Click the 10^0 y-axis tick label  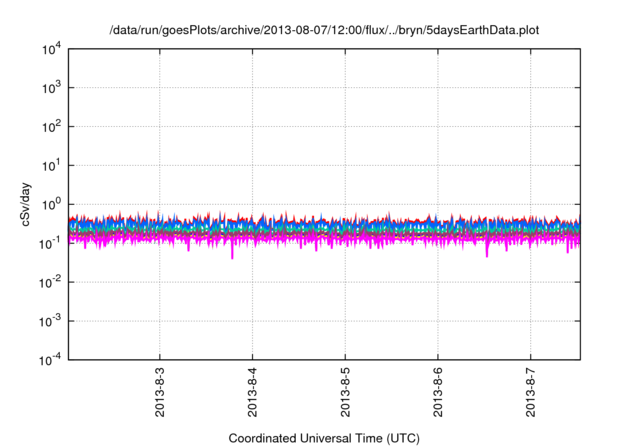click(51, 204)
